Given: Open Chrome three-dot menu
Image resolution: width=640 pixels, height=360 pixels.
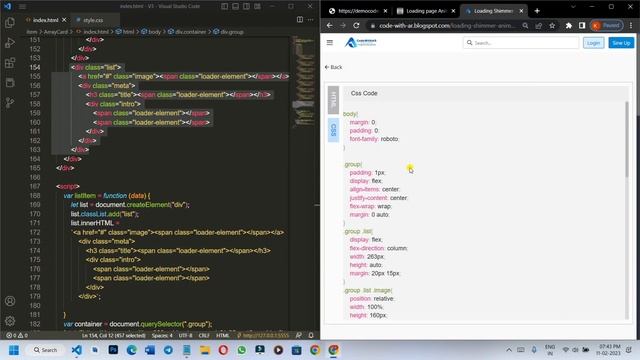Looking at the screenshot, I should [x=631, y=25].
